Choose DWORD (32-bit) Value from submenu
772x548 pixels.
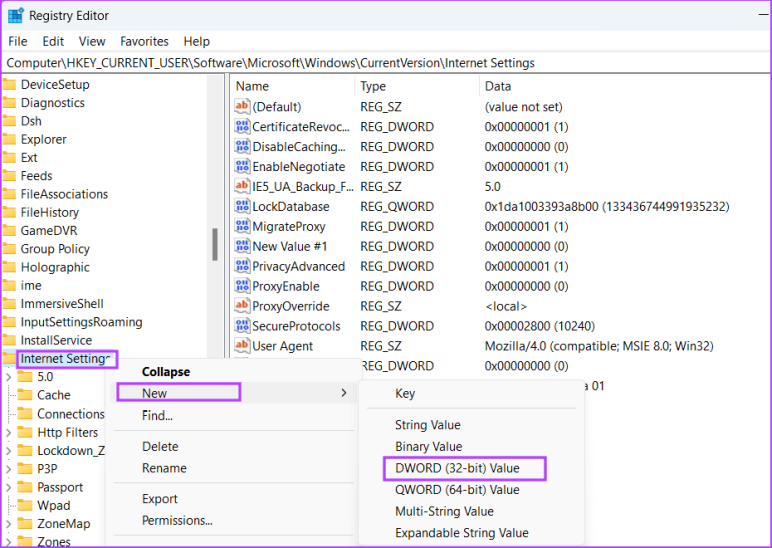pos(457,468)
